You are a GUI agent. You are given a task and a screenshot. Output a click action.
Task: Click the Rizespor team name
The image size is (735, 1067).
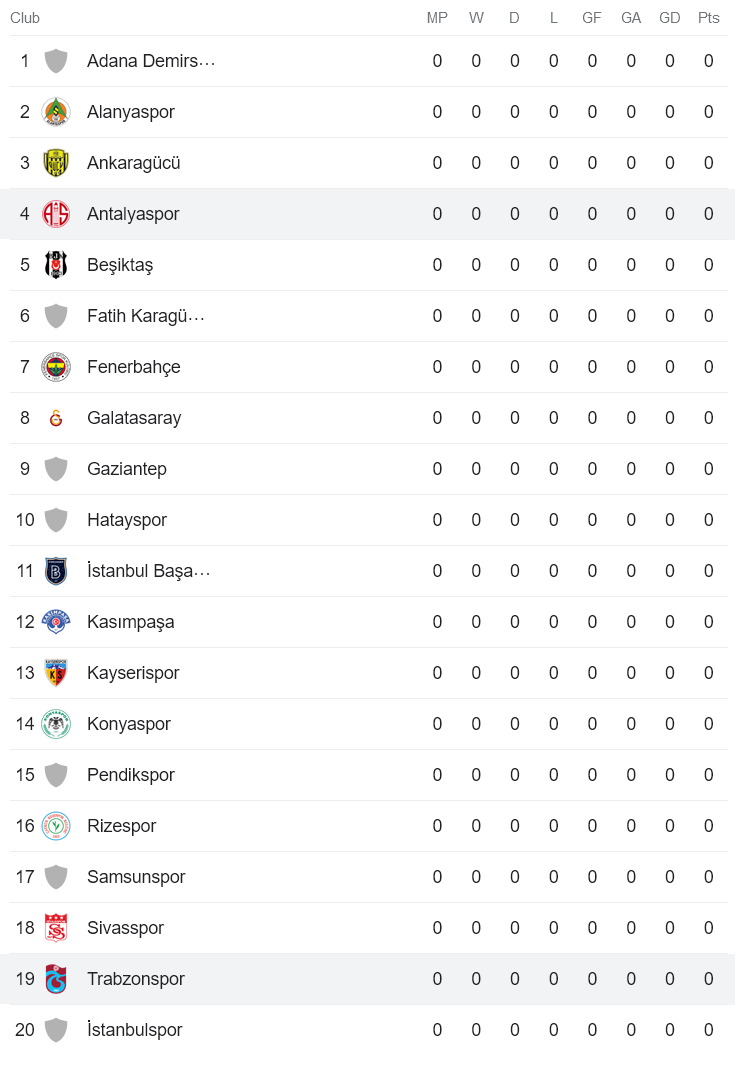[121, 825]
